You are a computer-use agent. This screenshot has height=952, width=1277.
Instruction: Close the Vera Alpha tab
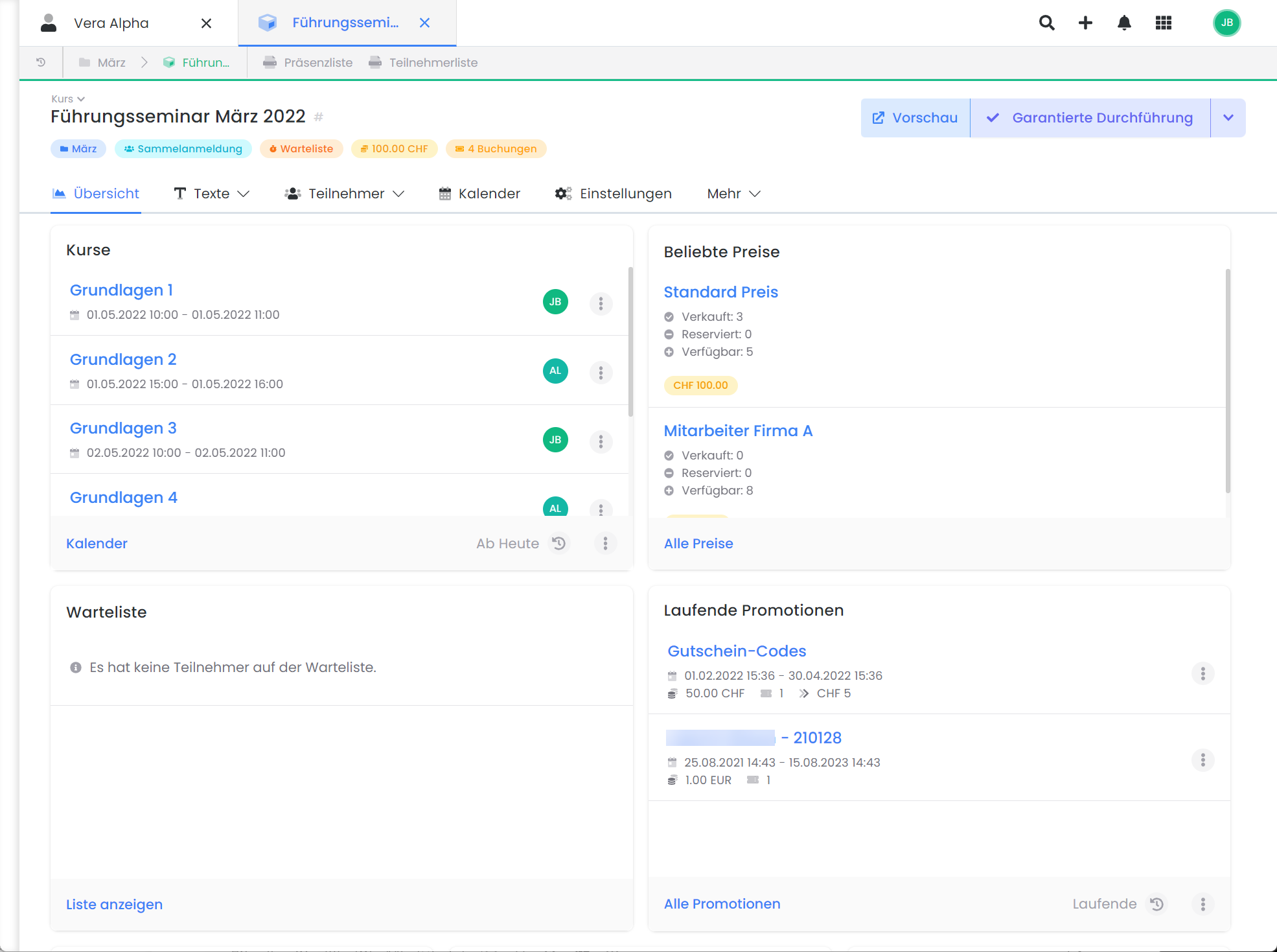click(206, 23)
